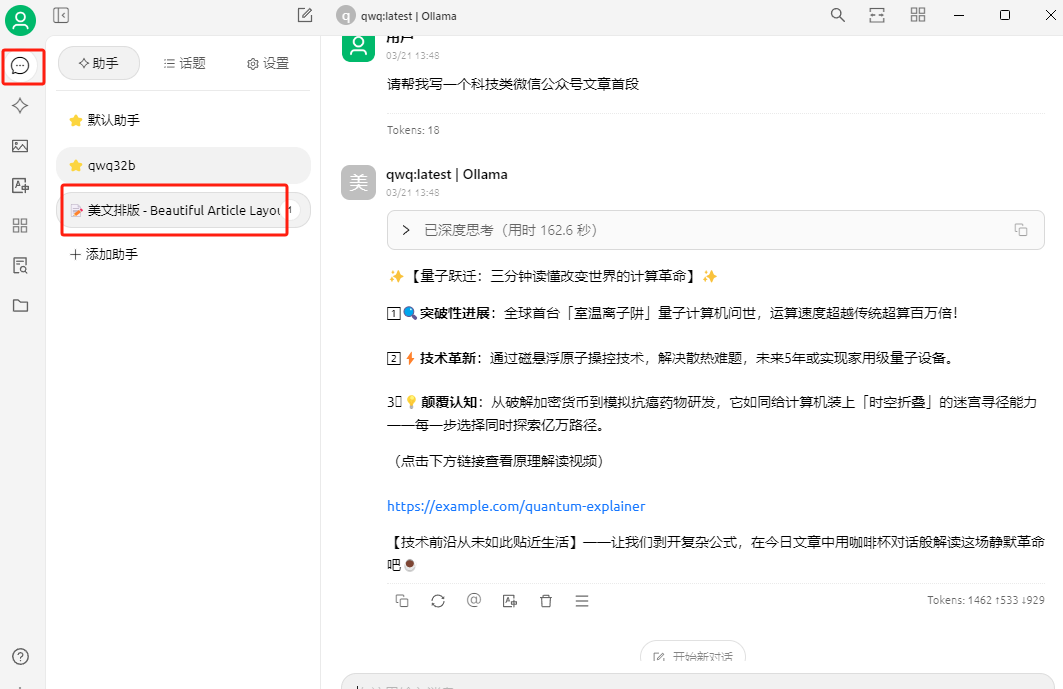Switch to the 设置 tab
This screenshot has width=1063, height=689.
point(268,63)
